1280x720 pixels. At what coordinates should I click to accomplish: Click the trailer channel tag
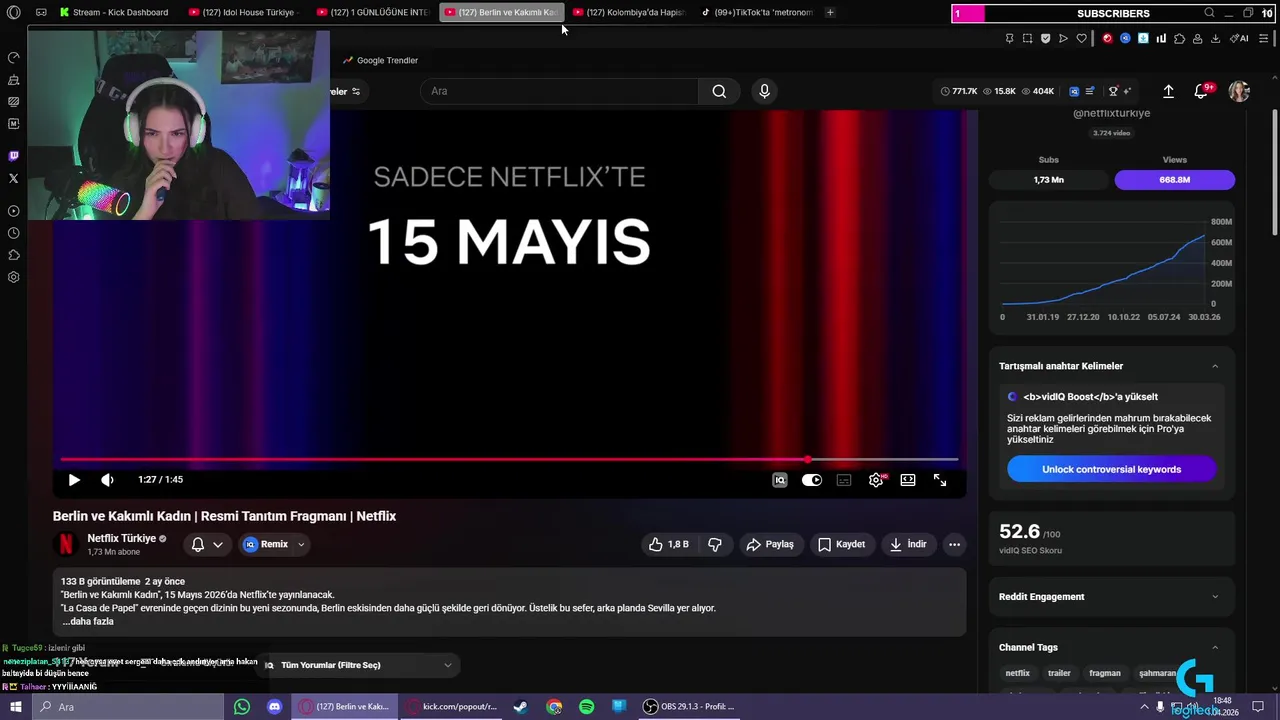tap(1059, 673)
